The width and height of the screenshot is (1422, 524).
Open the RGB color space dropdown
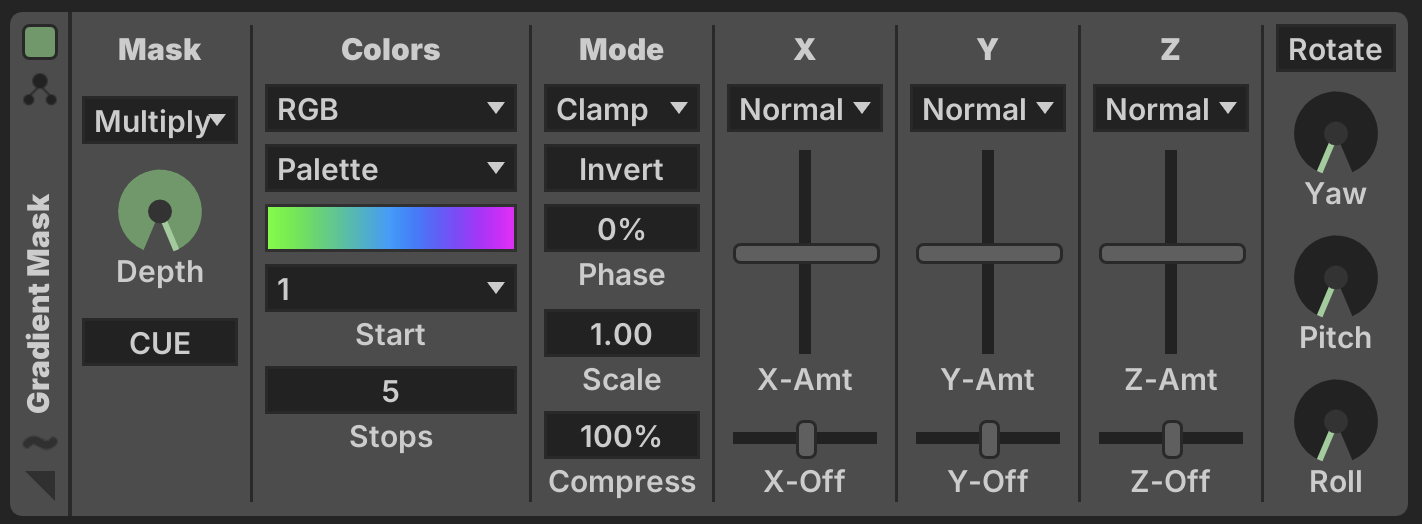pyautogui.click(x=390, y=109)
